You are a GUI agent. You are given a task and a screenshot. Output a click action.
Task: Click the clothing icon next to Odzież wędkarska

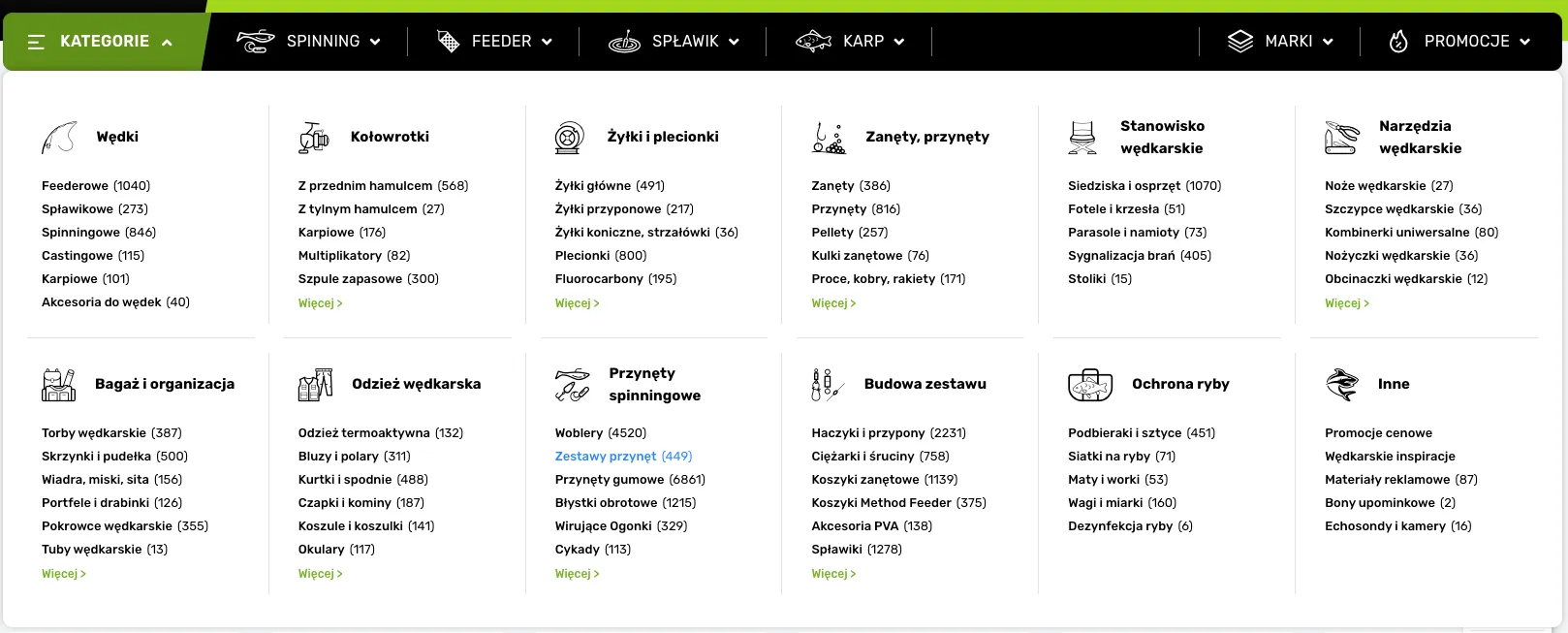[315, 385]
